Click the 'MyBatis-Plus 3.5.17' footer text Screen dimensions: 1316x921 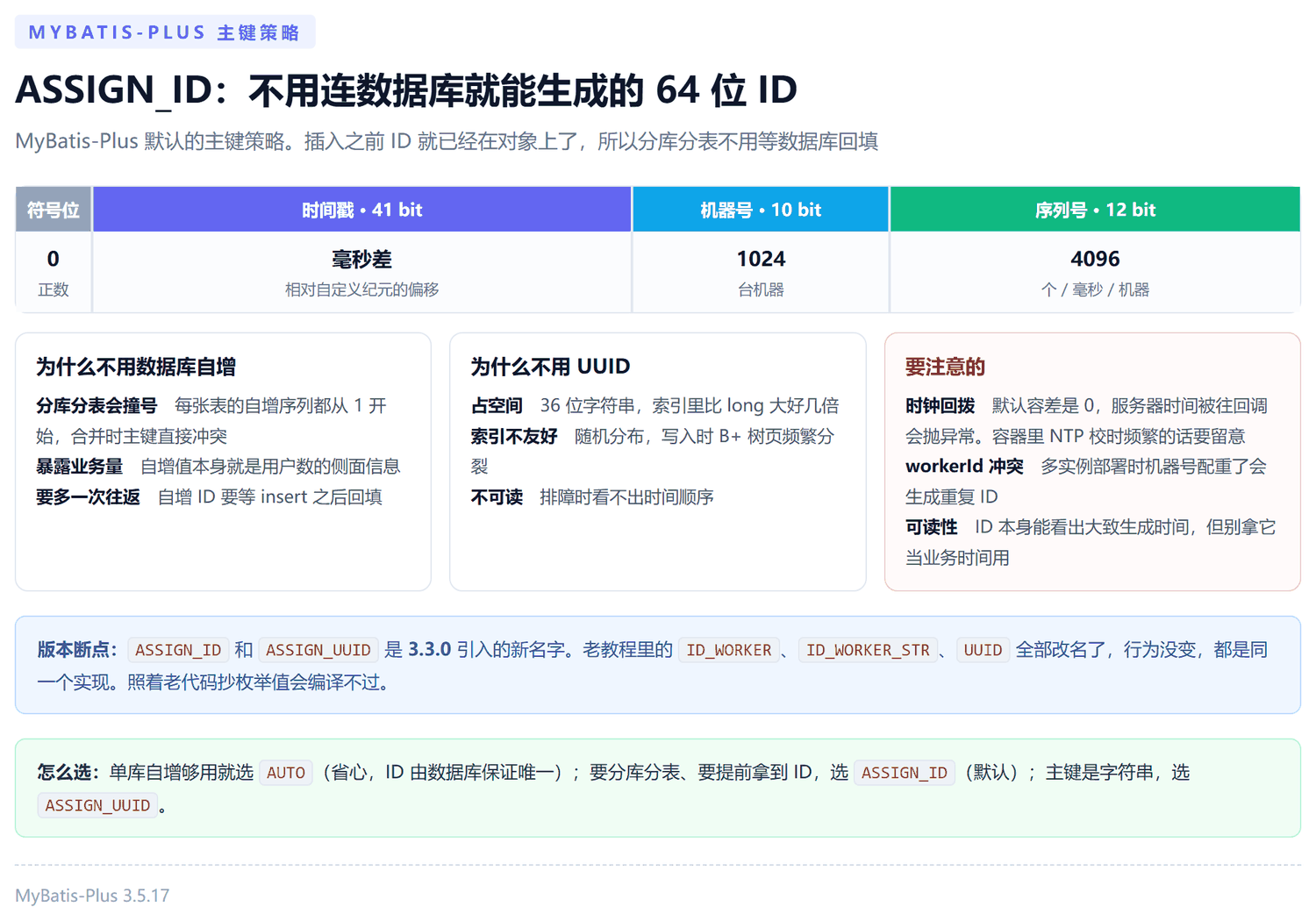tap(92, 896)
